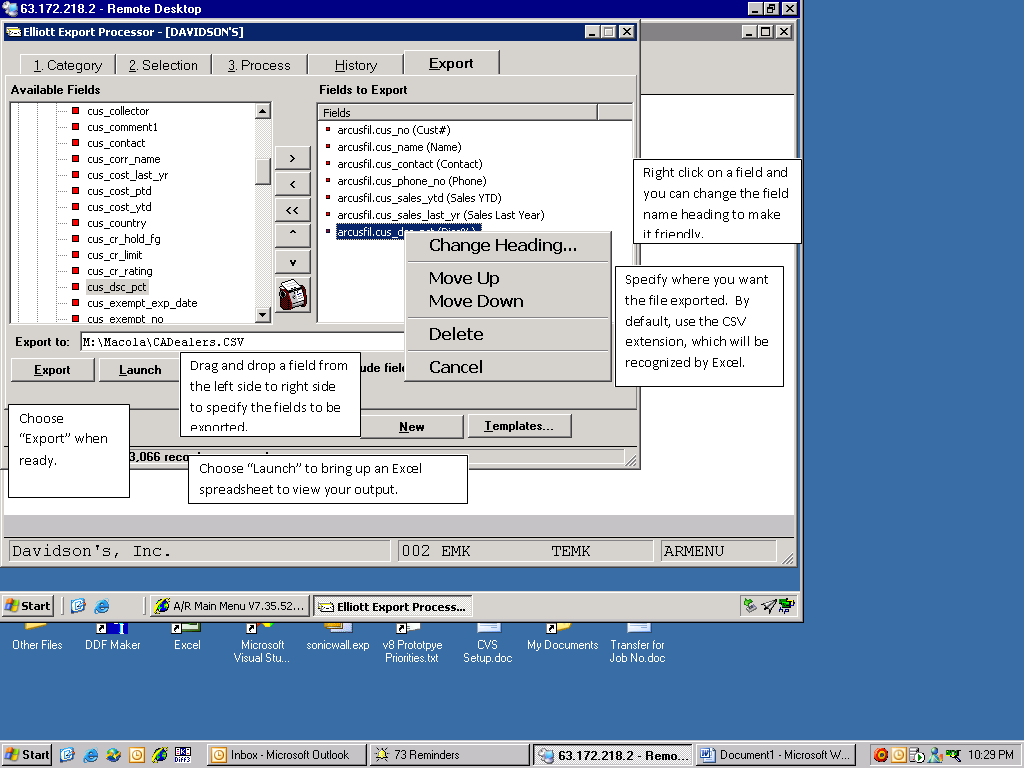Click Show Desktop icon in the remote desktop taskbar
The width and height of the screenshot is (1024, 768).
click(x=78, y=606)
